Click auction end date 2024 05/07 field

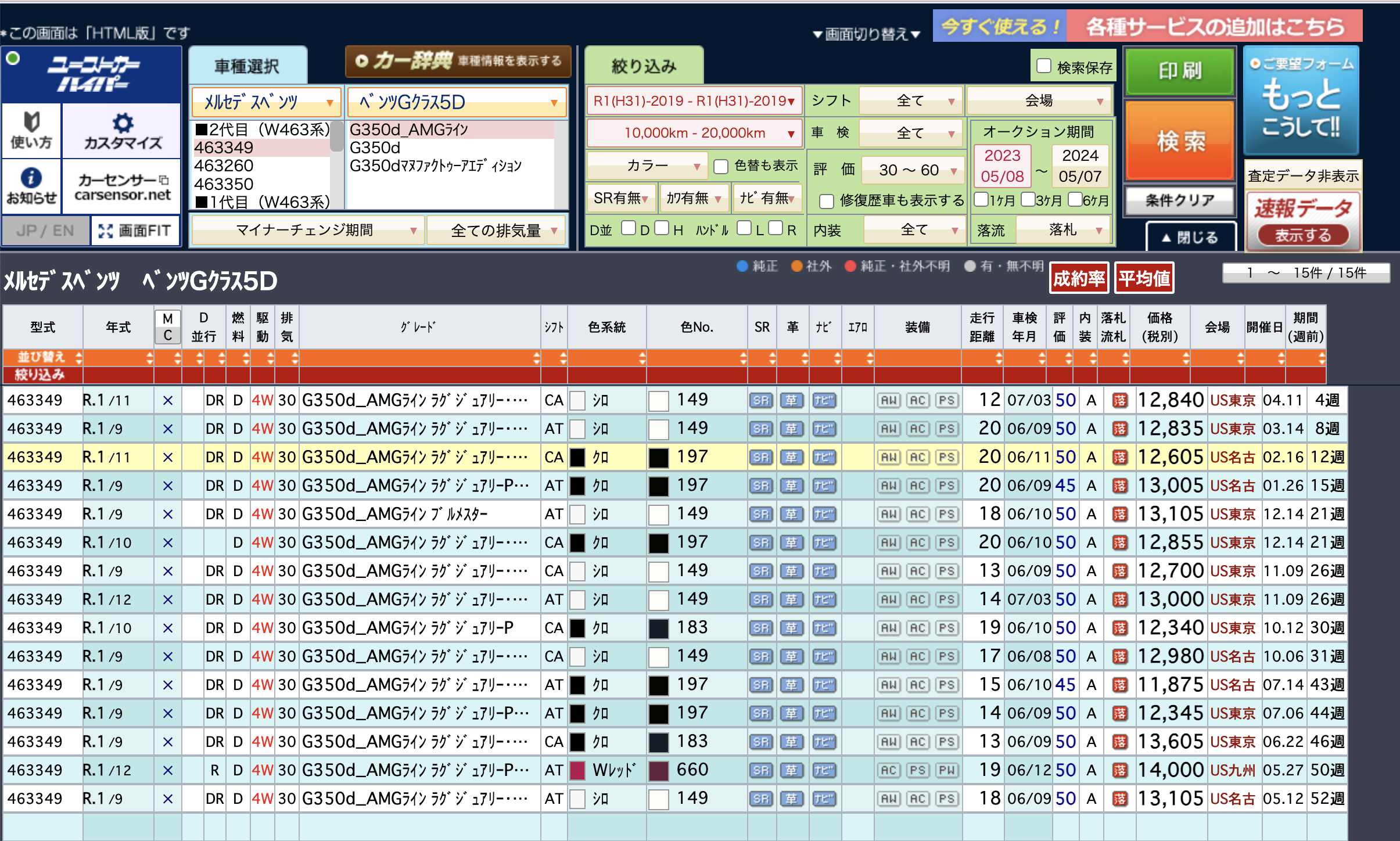click(x=1080, y=166)
